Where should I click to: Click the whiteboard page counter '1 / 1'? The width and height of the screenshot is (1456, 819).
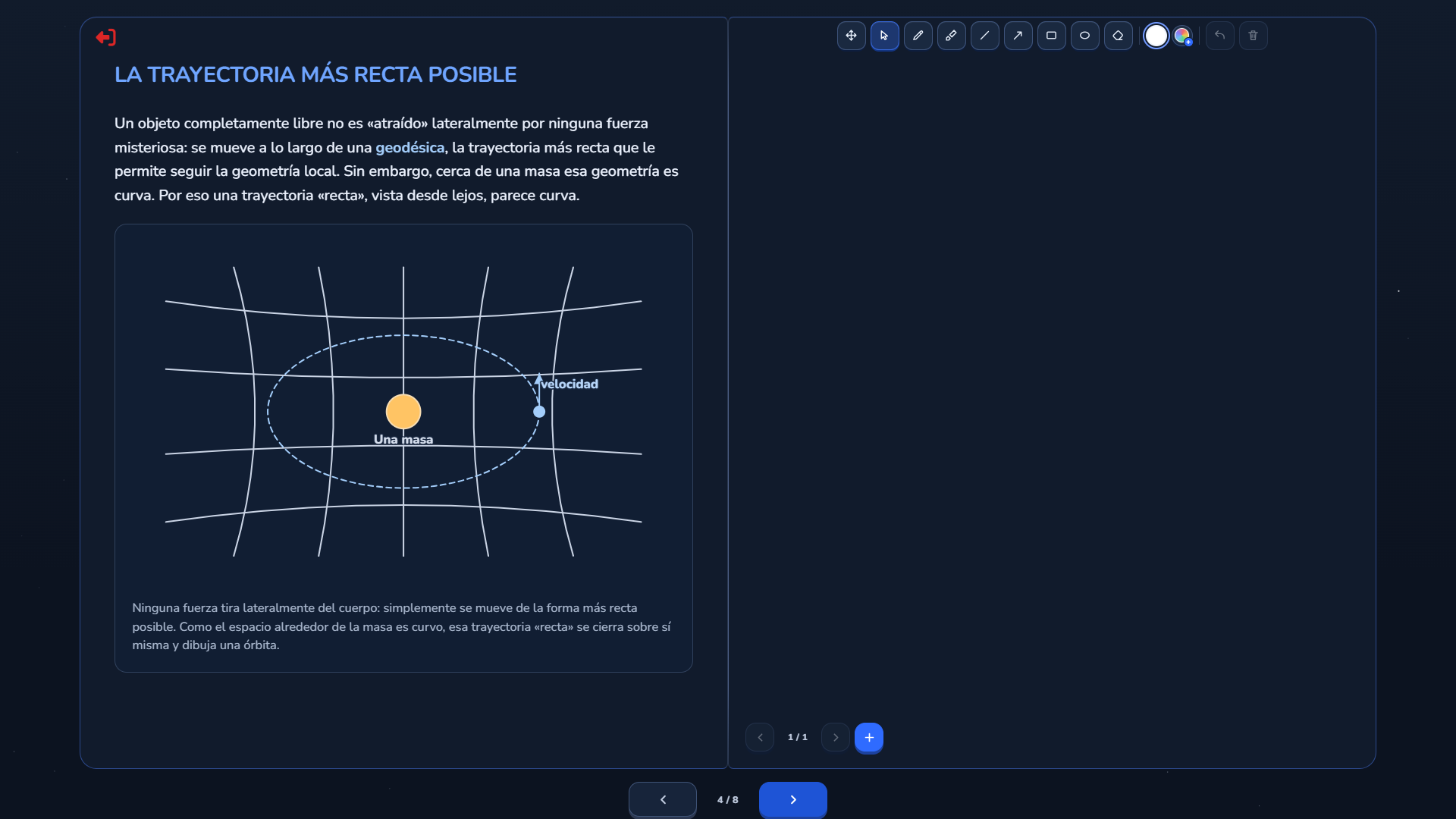[x=798, y=737]
